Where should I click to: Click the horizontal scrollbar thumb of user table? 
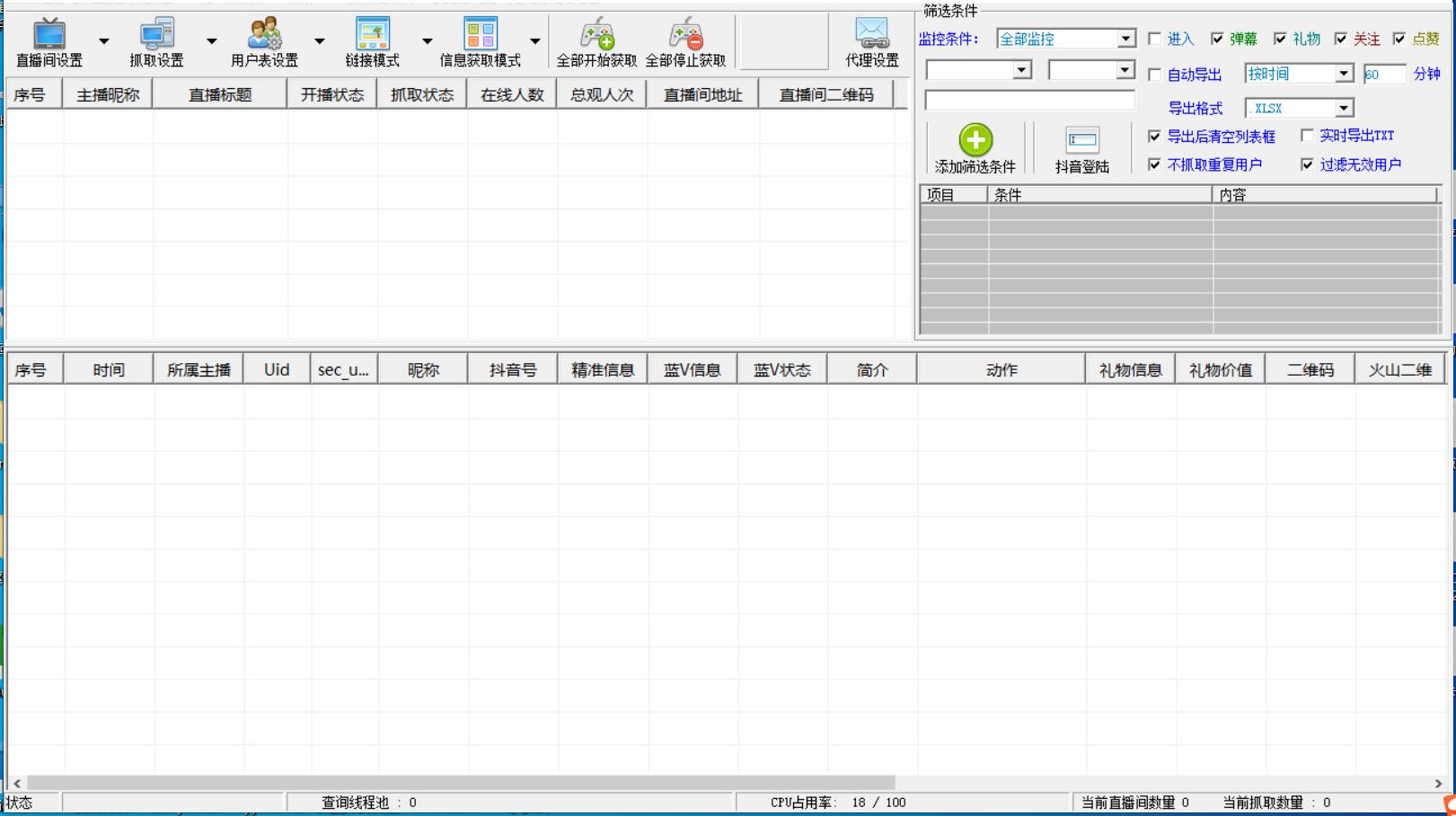[x=461, y=783]
